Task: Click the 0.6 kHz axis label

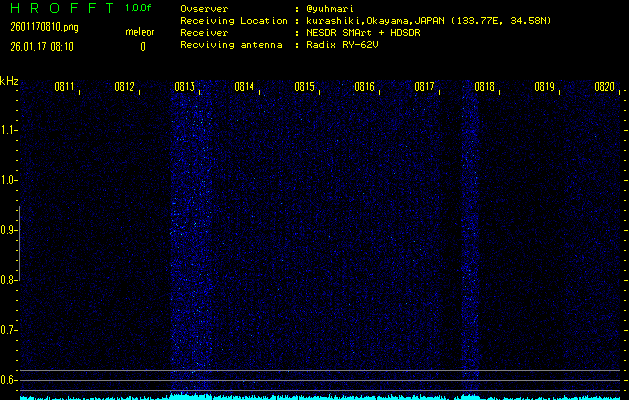Action: [x=8, y=380]
